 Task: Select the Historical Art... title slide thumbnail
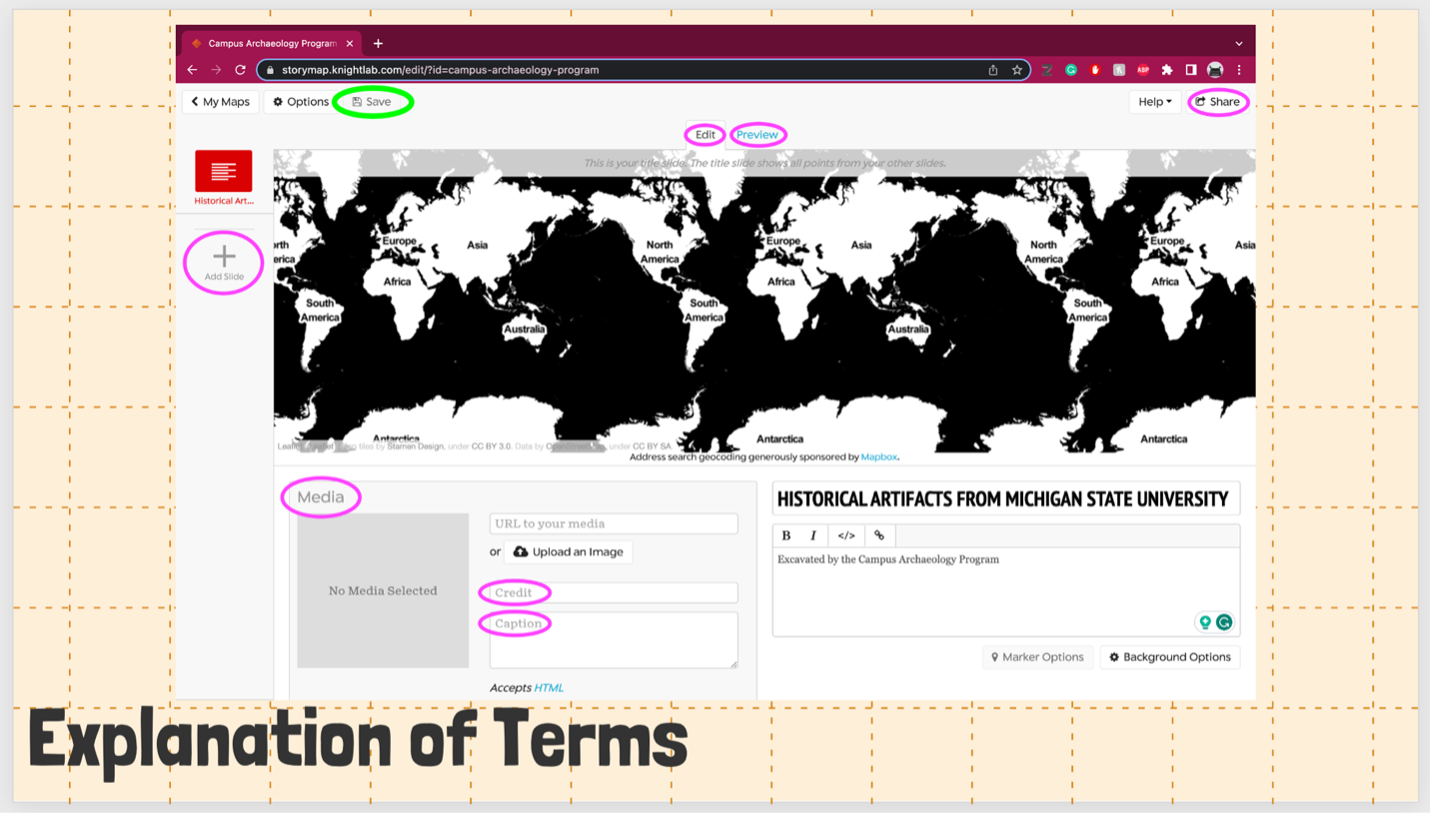coord(224,178)
